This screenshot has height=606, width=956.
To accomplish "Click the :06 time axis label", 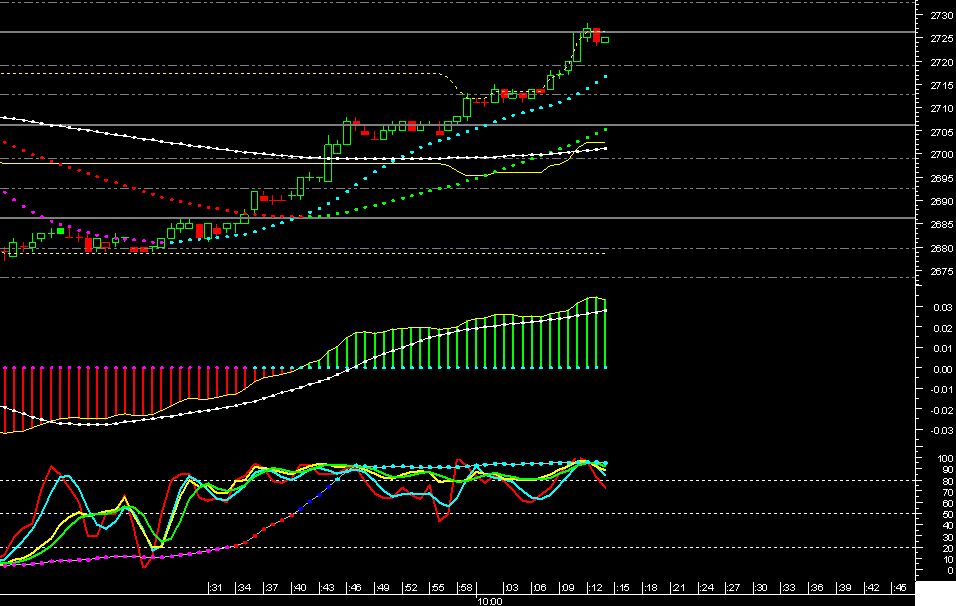I will [x=540, y=588].
